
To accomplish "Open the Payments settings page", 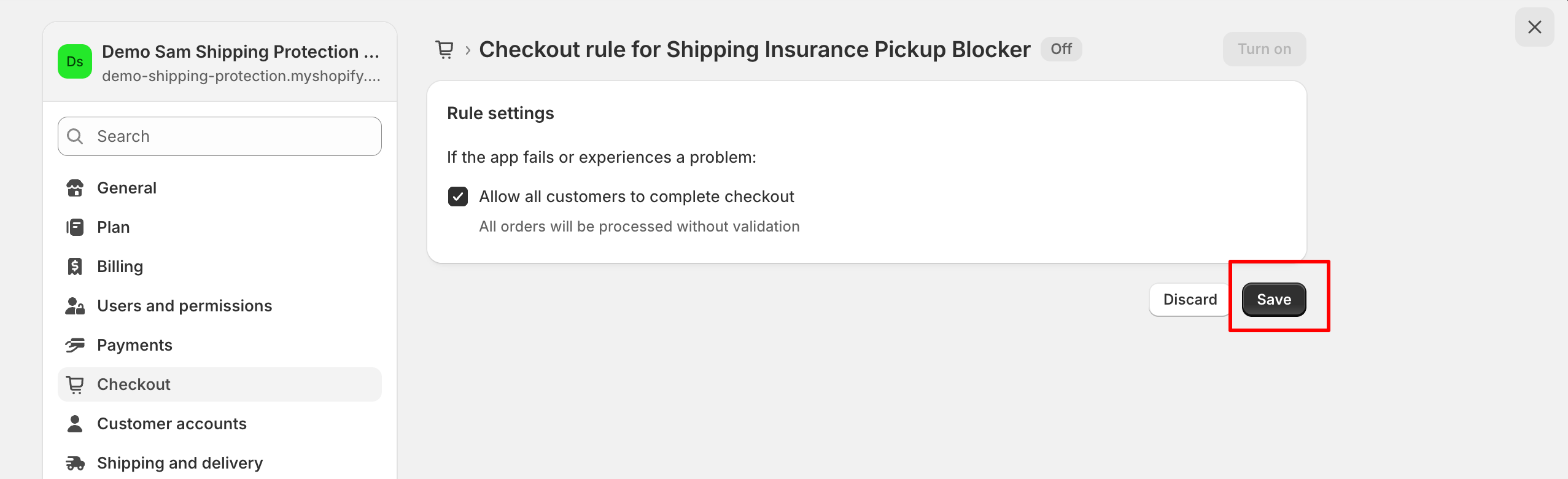I will (x=134, y=345).
